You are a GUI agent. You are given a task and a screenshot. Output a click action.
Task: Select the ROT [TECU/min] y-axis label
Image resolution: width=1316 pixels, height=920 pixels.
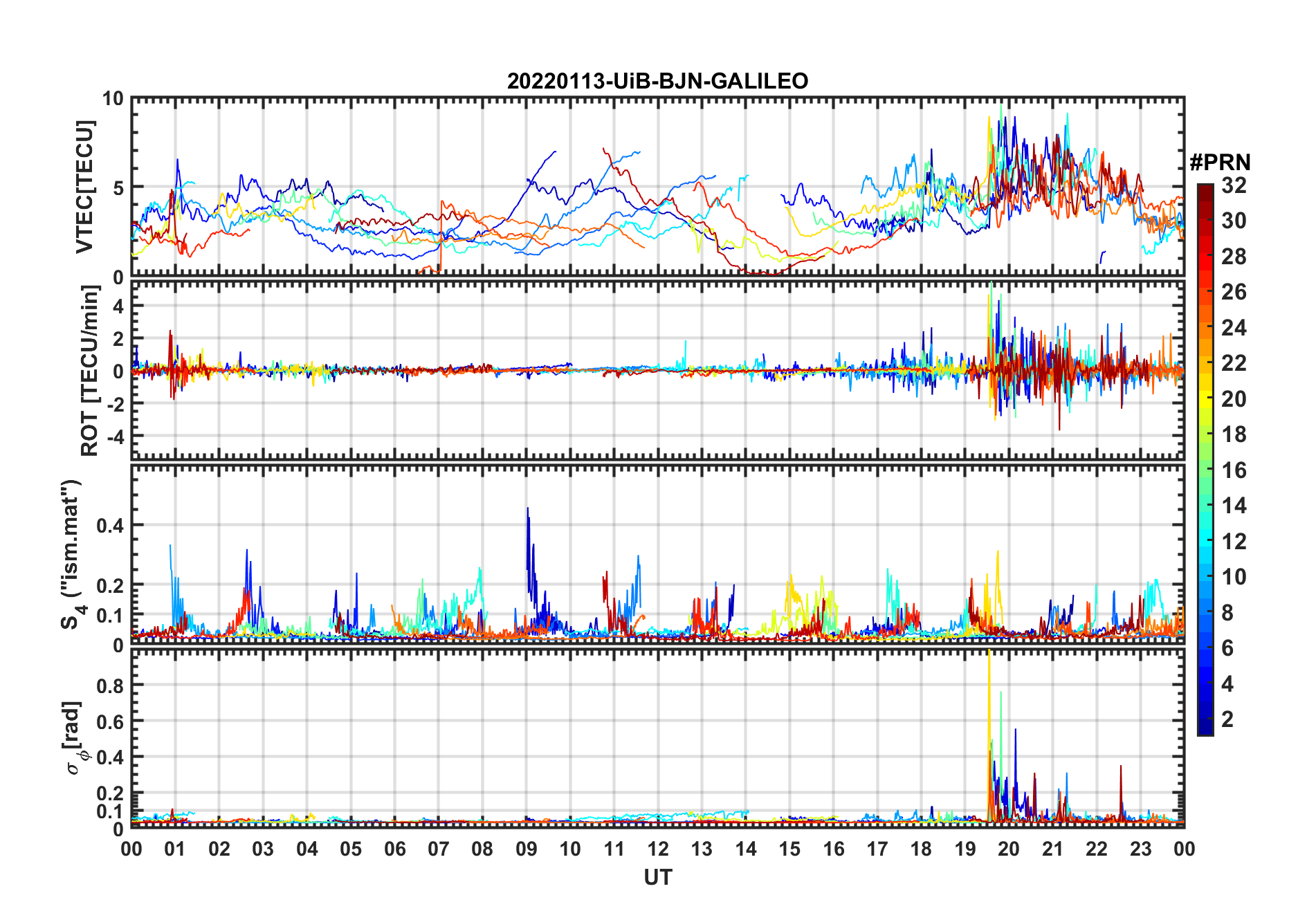pos(90,371)
